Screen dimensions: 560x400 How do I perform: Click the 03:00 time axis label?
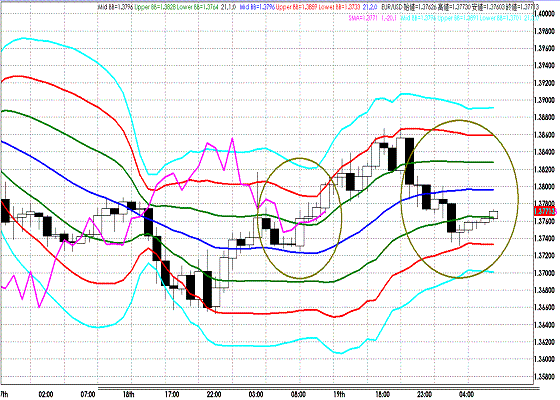point(256,394)
